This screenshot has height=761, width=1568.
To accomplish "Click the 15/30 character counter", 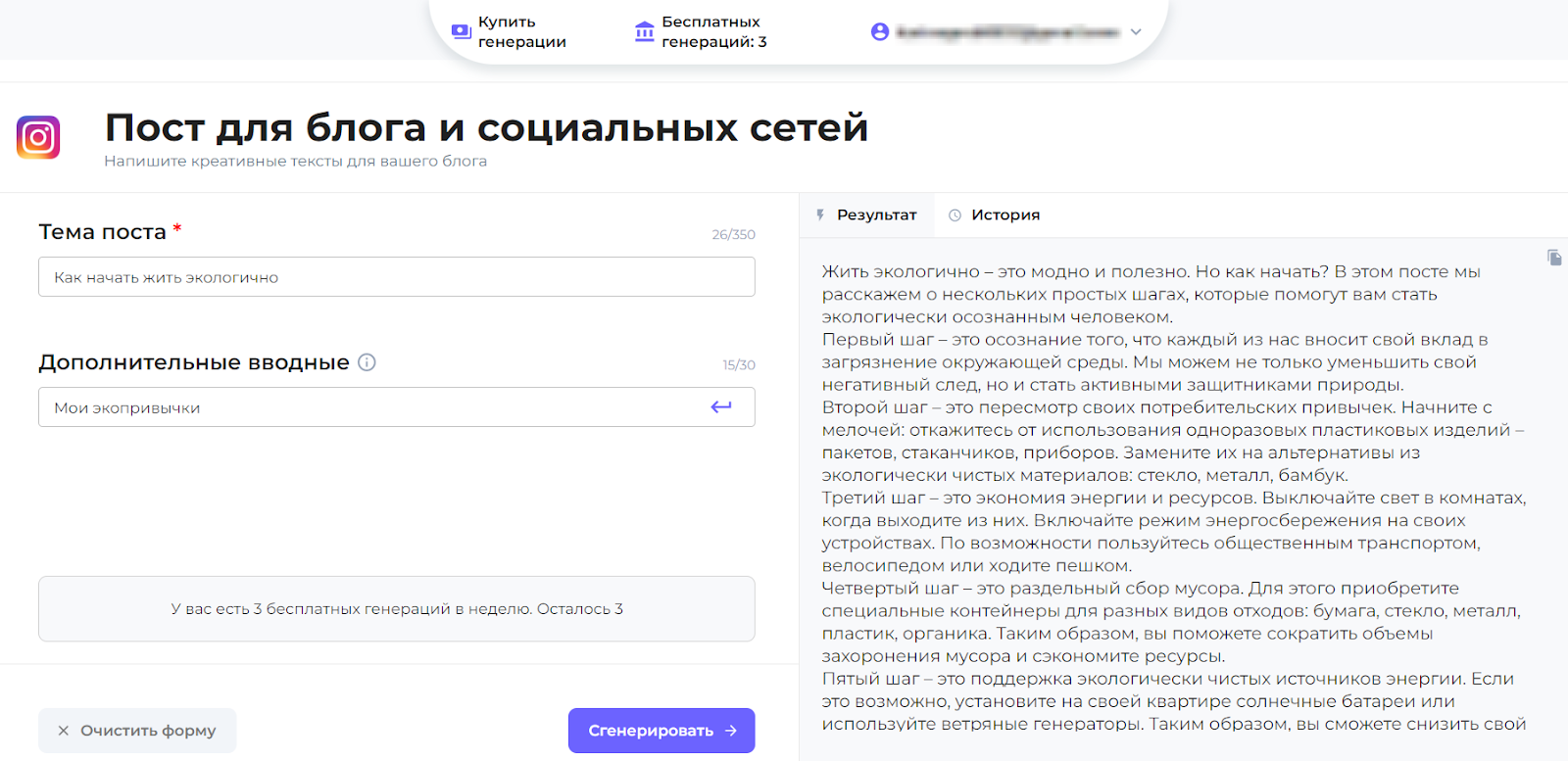I will 739,365.
